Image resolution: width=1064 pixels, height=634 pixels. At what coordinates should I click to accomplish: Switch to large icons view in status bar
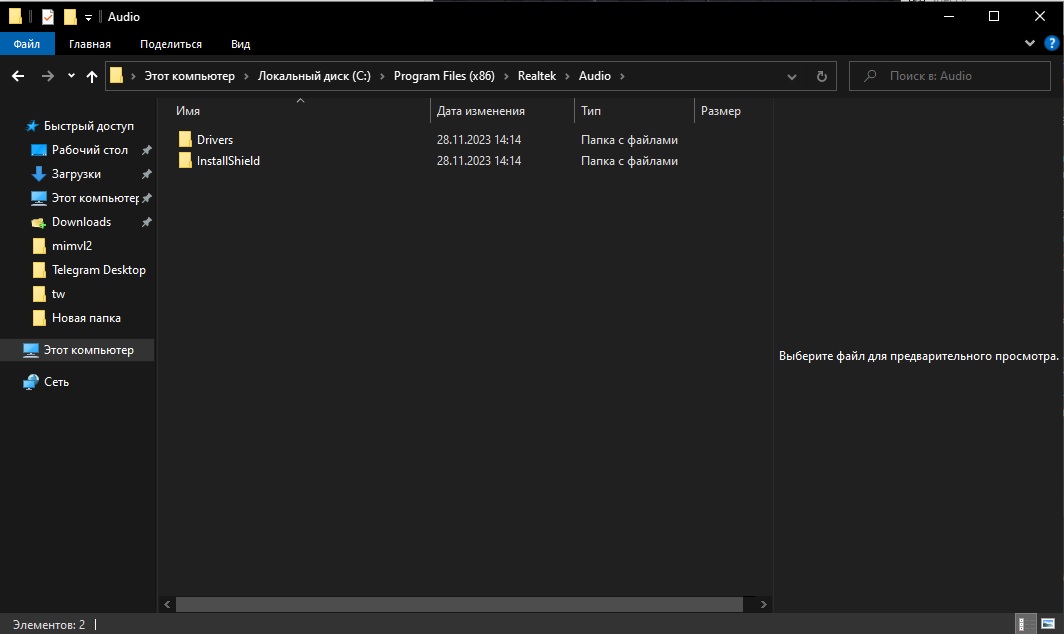click(x=1048, y=624)
